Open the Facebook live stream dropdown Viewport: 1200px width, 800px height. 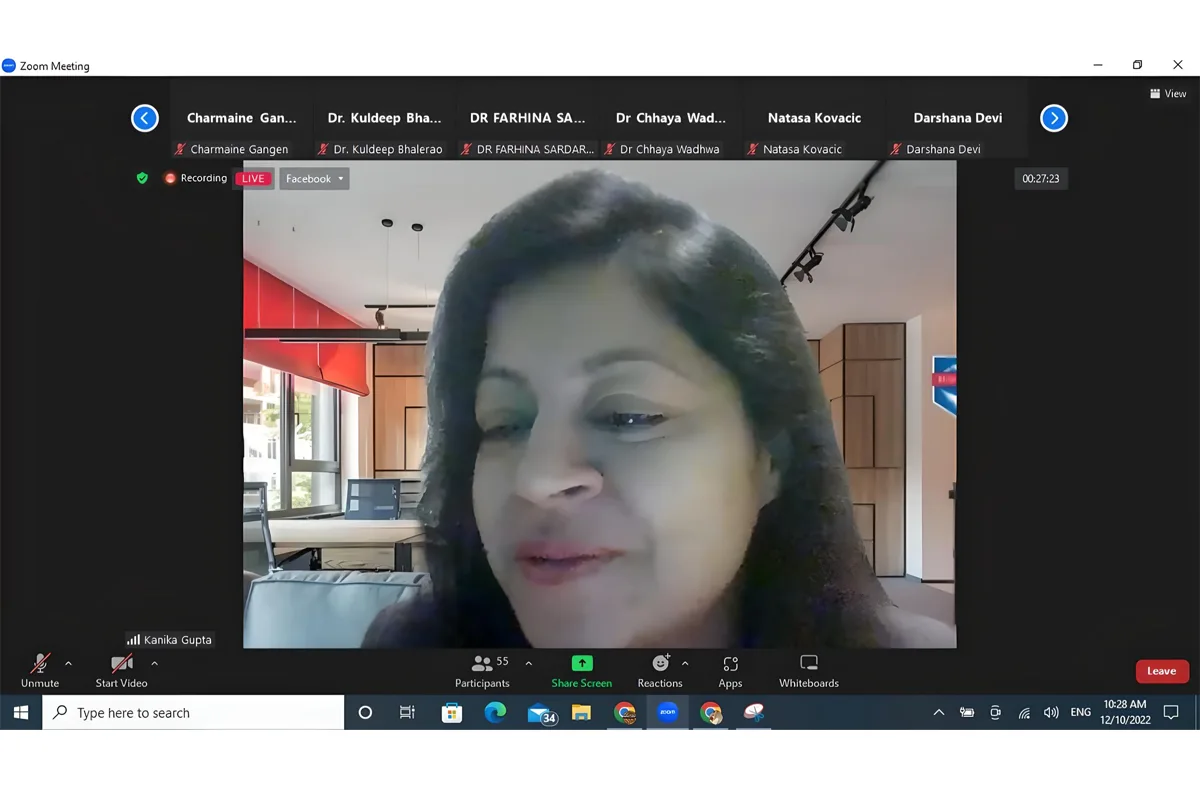click(314, 179)
